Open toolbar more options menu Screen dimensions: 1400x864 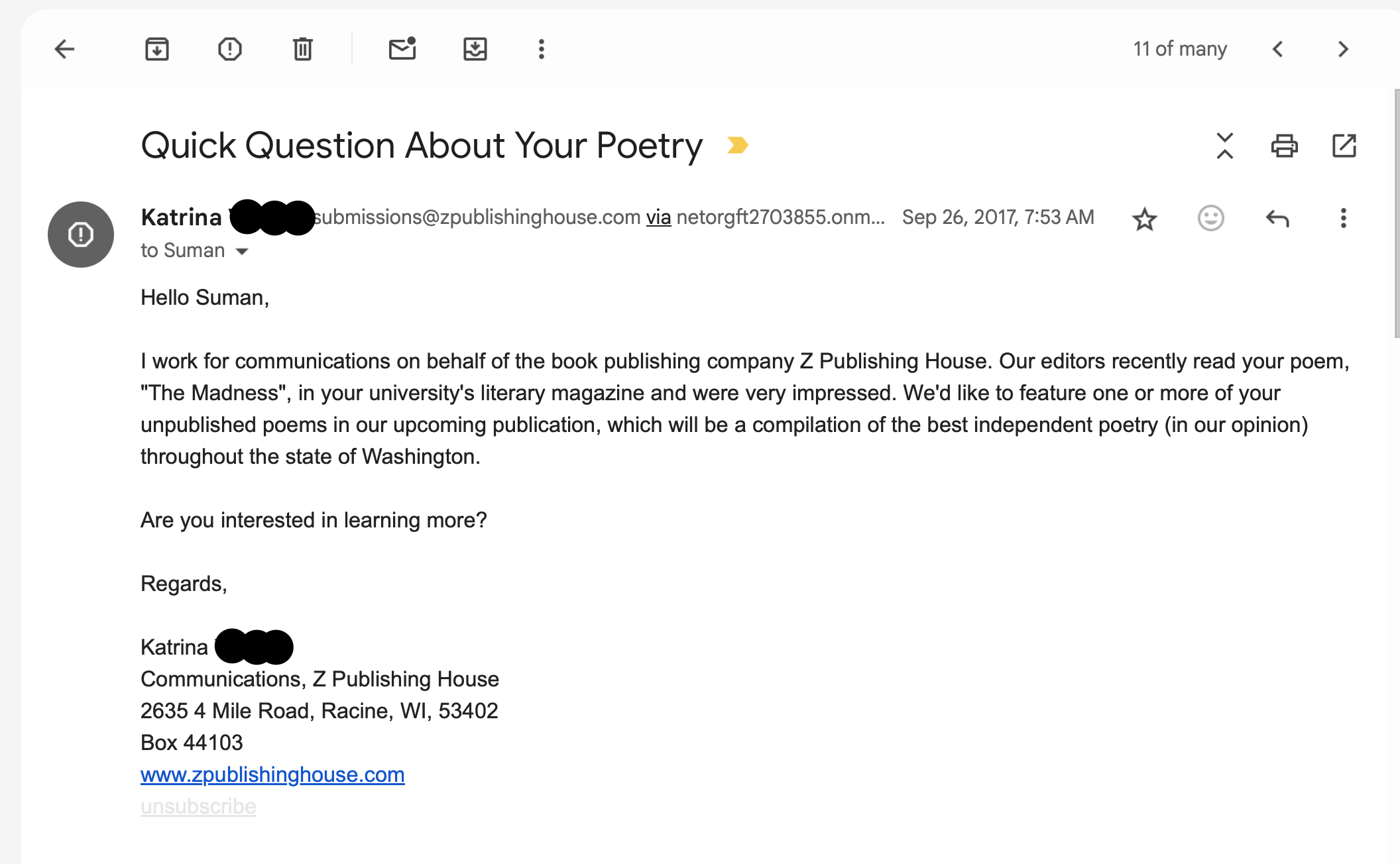[x=542, y=49]
